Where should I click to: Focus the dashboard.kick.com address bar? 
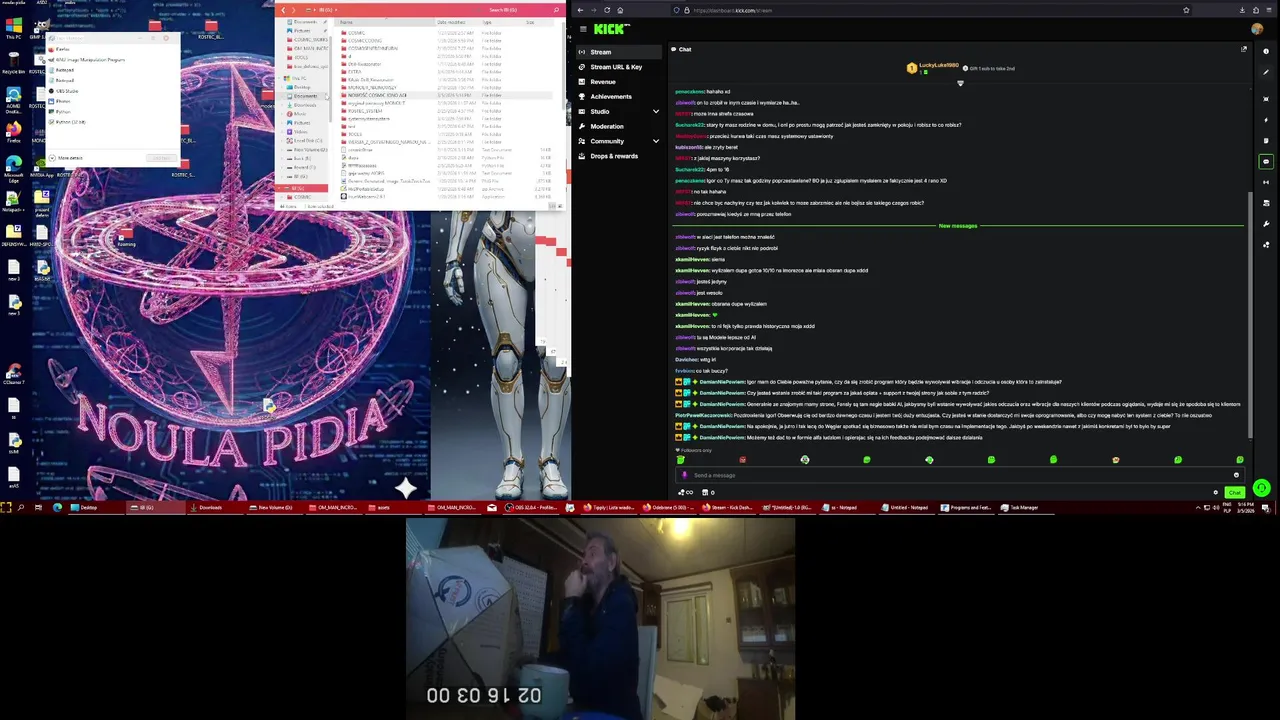pyautogui.click(x=930, y=10)
